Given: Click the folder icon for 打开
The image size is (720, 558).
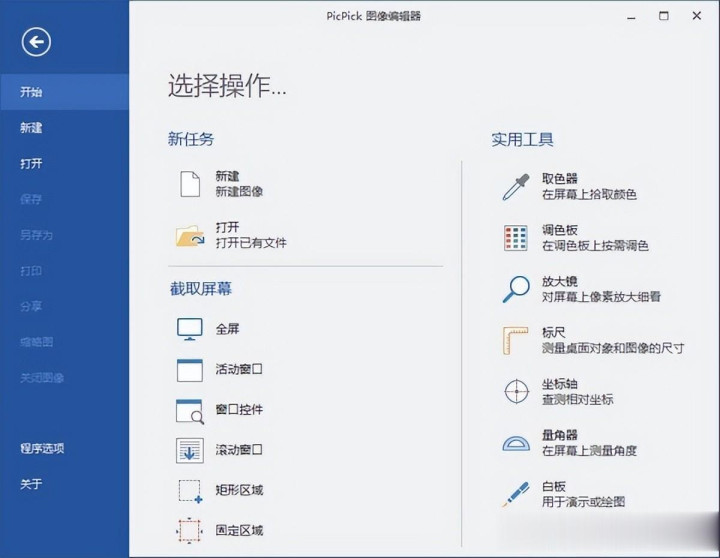Looking at the screenshot, I should 190,235.
